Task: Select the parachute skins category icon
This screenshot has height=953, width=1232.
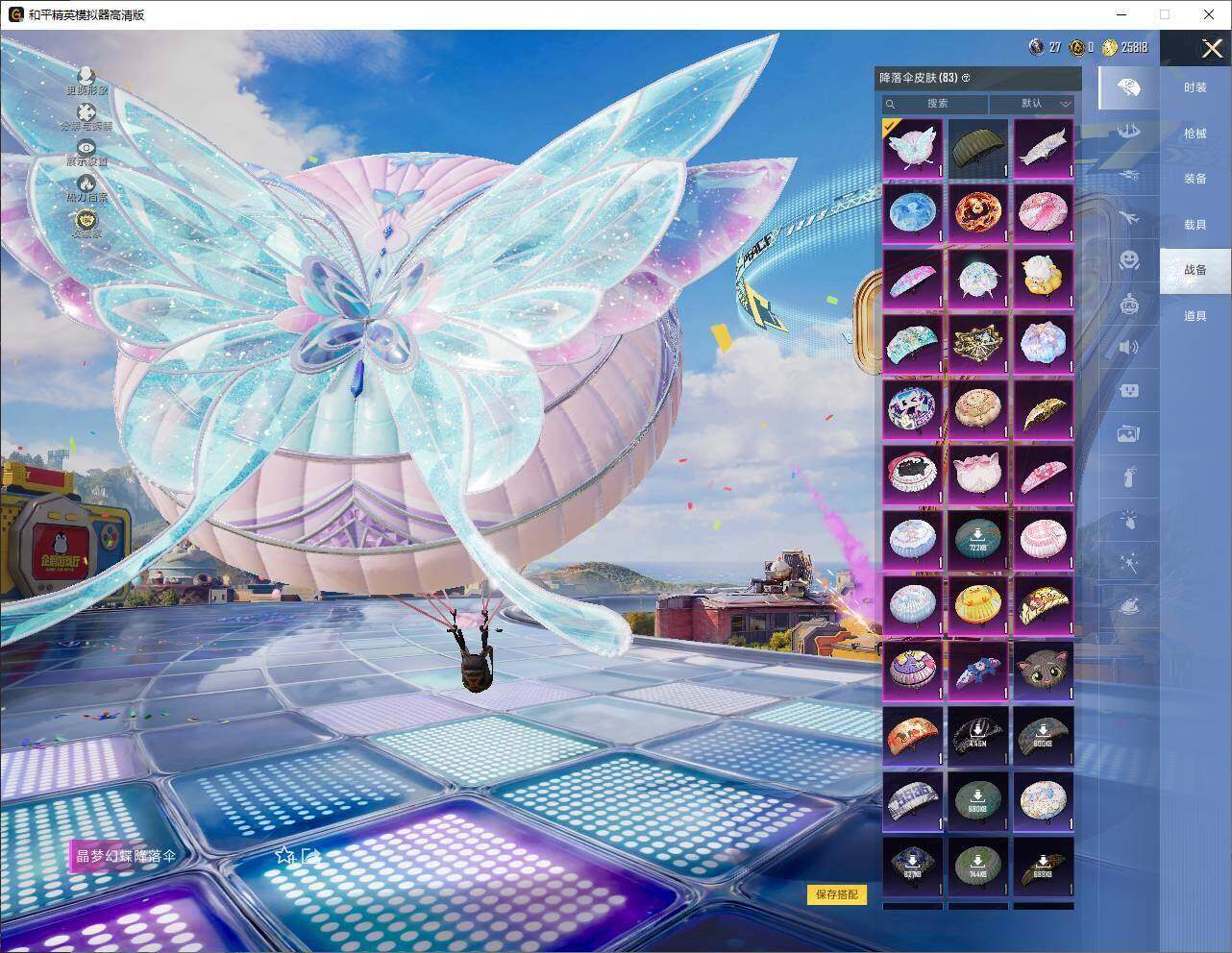Action: coord(1128,88)
